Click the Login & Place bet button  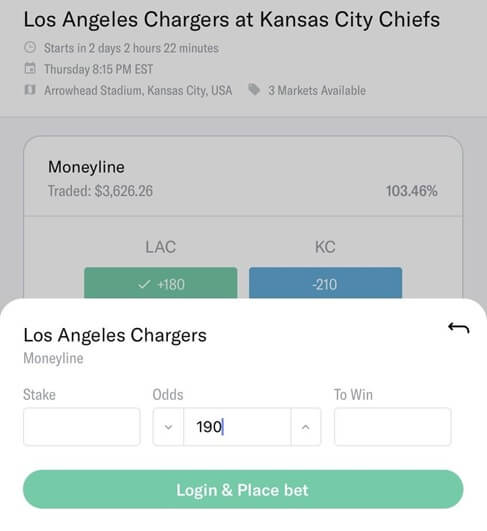243,489
